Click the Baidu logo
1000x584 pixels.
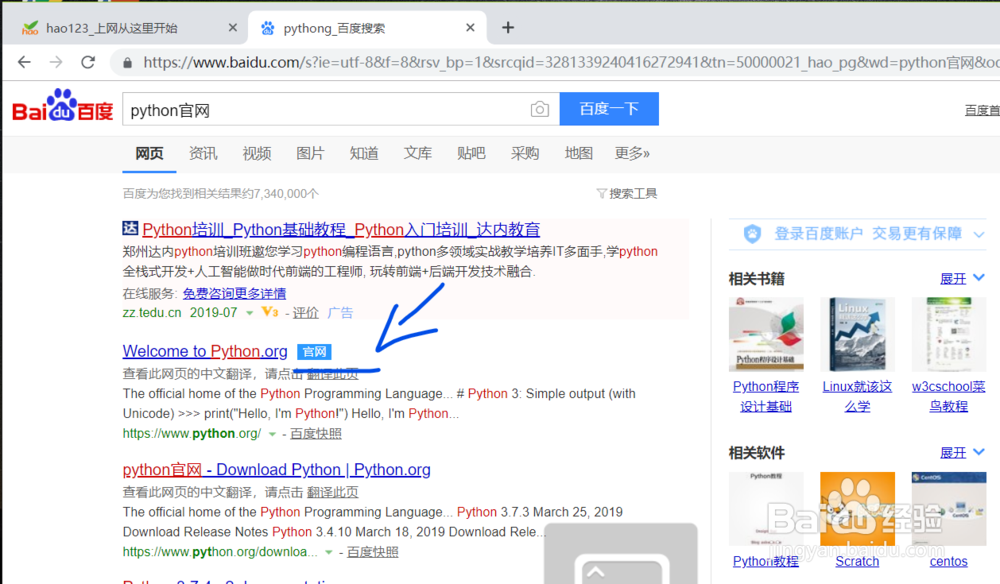[62, 105]
